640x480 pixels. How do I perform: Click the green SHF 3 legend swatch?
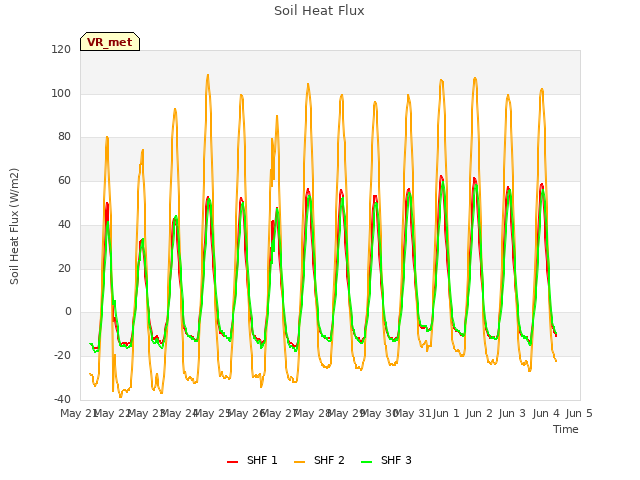point(367,462)
